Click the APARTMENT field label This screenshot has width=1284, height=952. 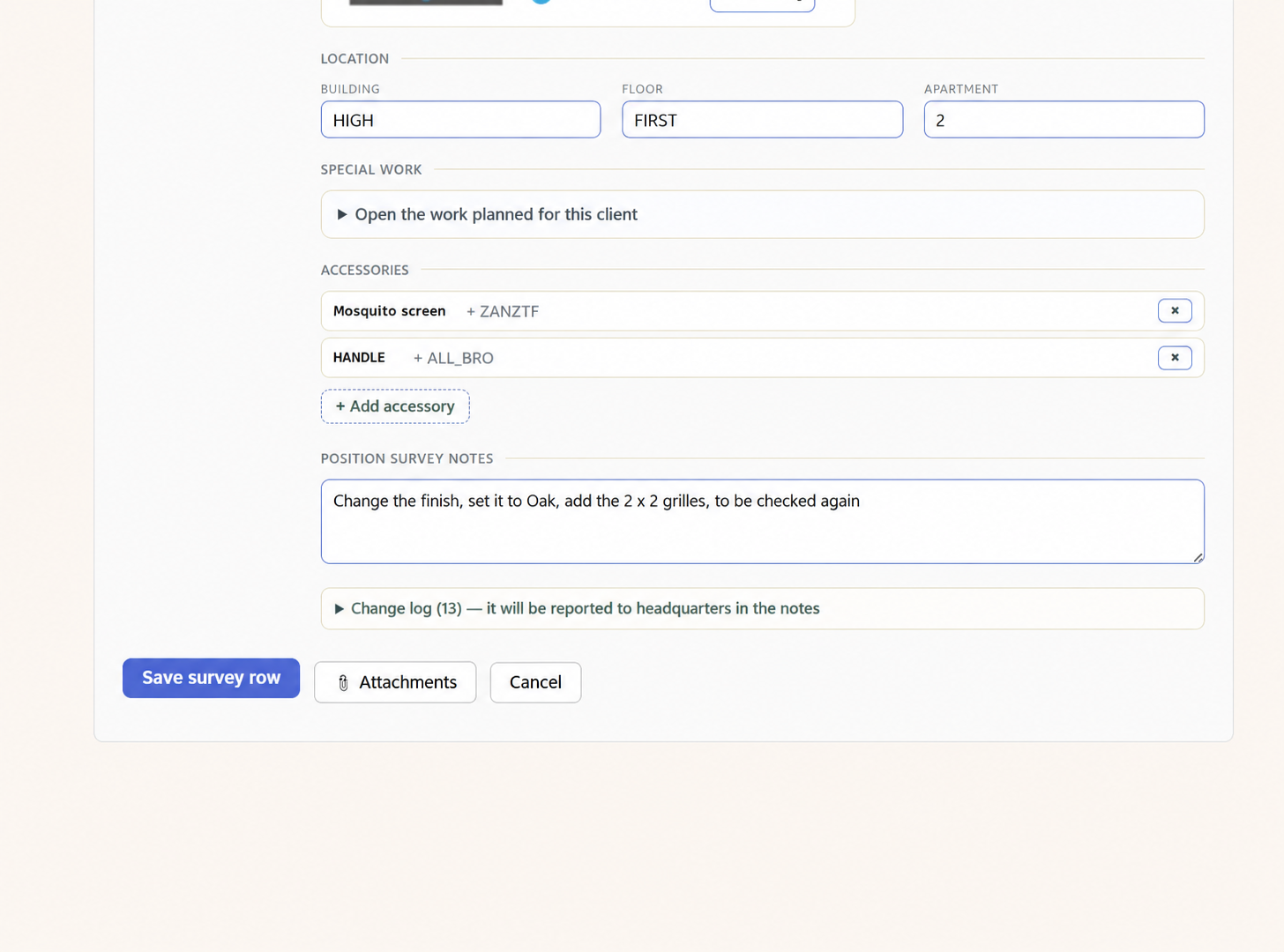tap(961, 89)
